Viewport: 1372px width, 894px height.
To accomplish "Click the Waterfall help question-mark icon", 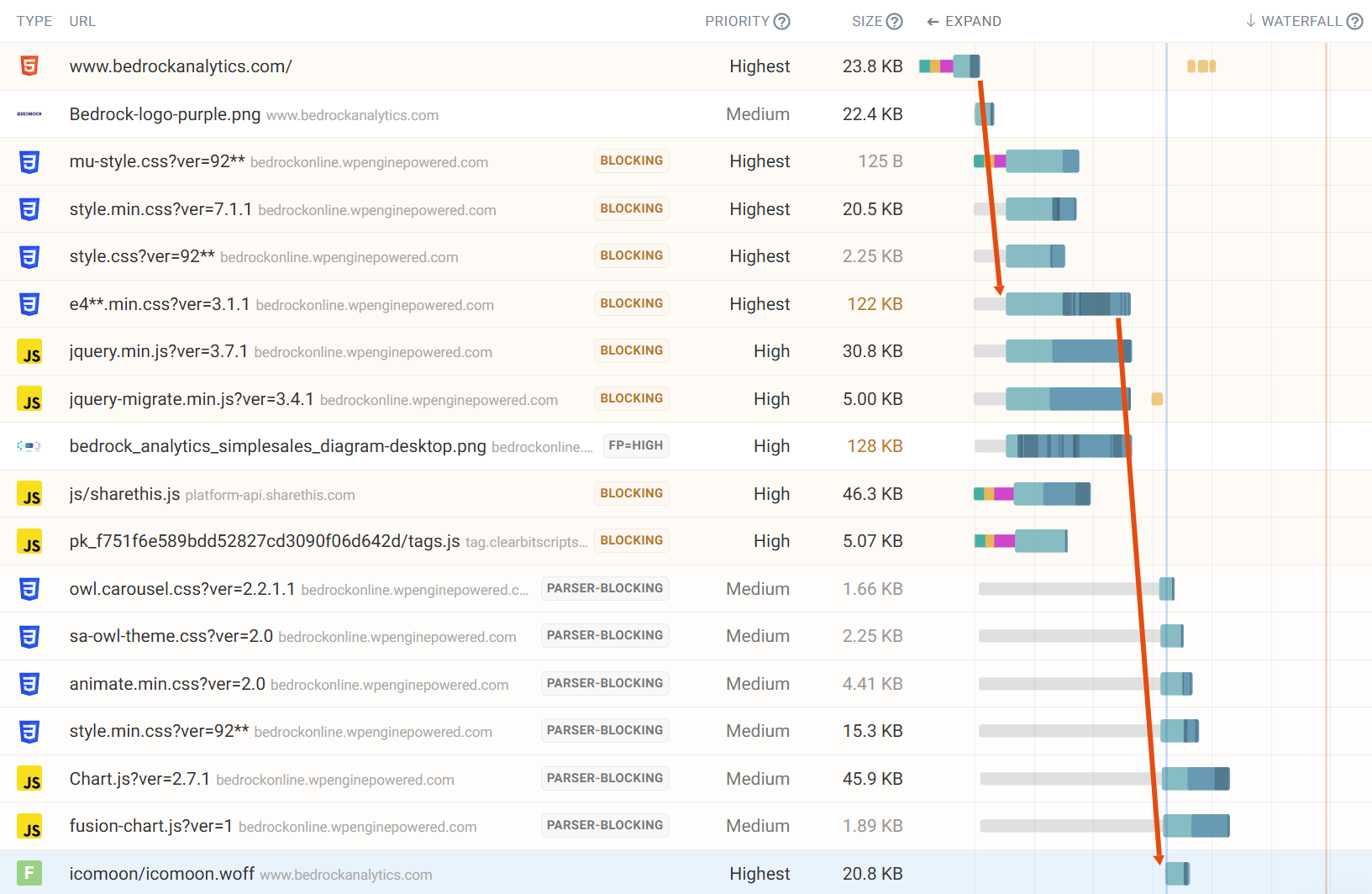I will 1354,22.
